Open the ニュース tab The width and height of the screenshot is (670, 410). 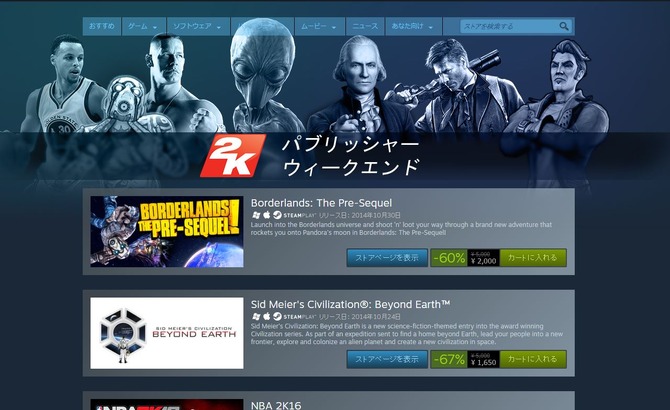click(365, 26)
